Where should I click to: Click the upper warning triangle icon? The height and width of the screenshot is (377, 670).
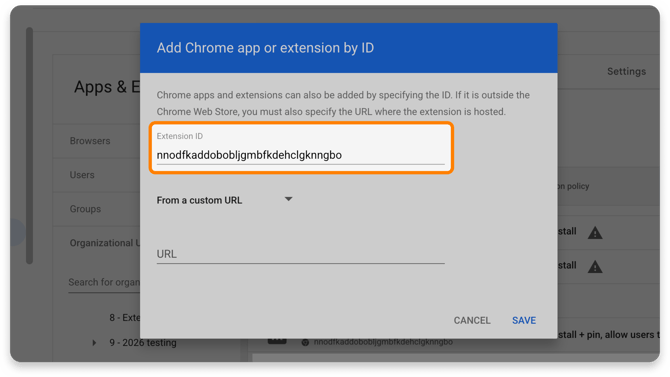[595, 233]
